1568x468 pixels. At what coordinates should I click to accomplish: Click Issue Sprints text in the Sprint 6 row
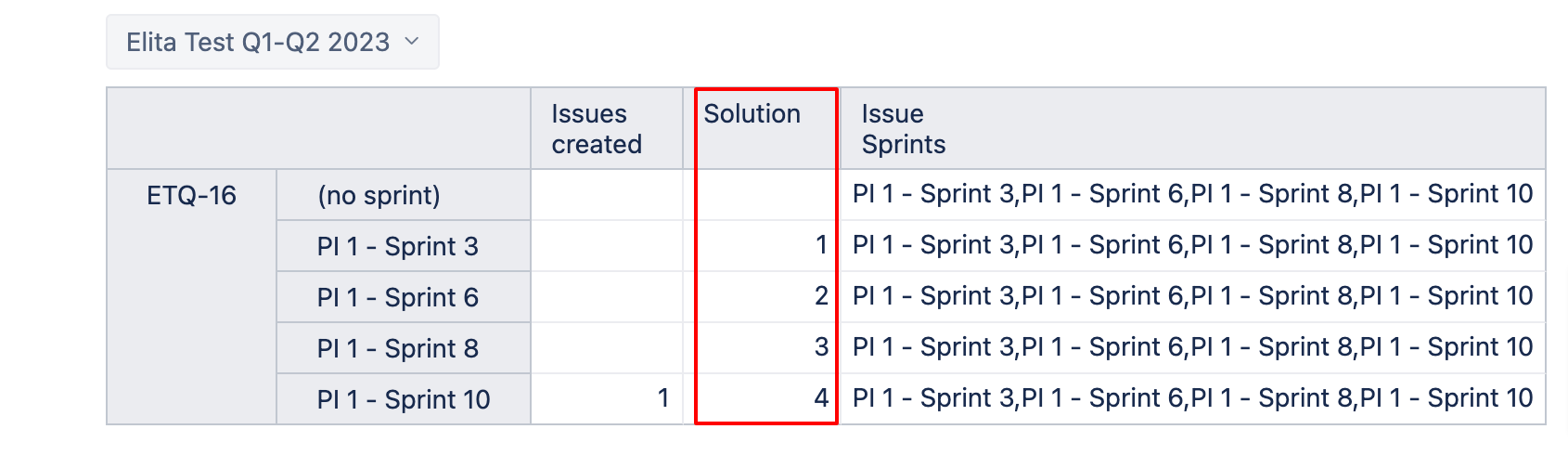[1192, 297]
